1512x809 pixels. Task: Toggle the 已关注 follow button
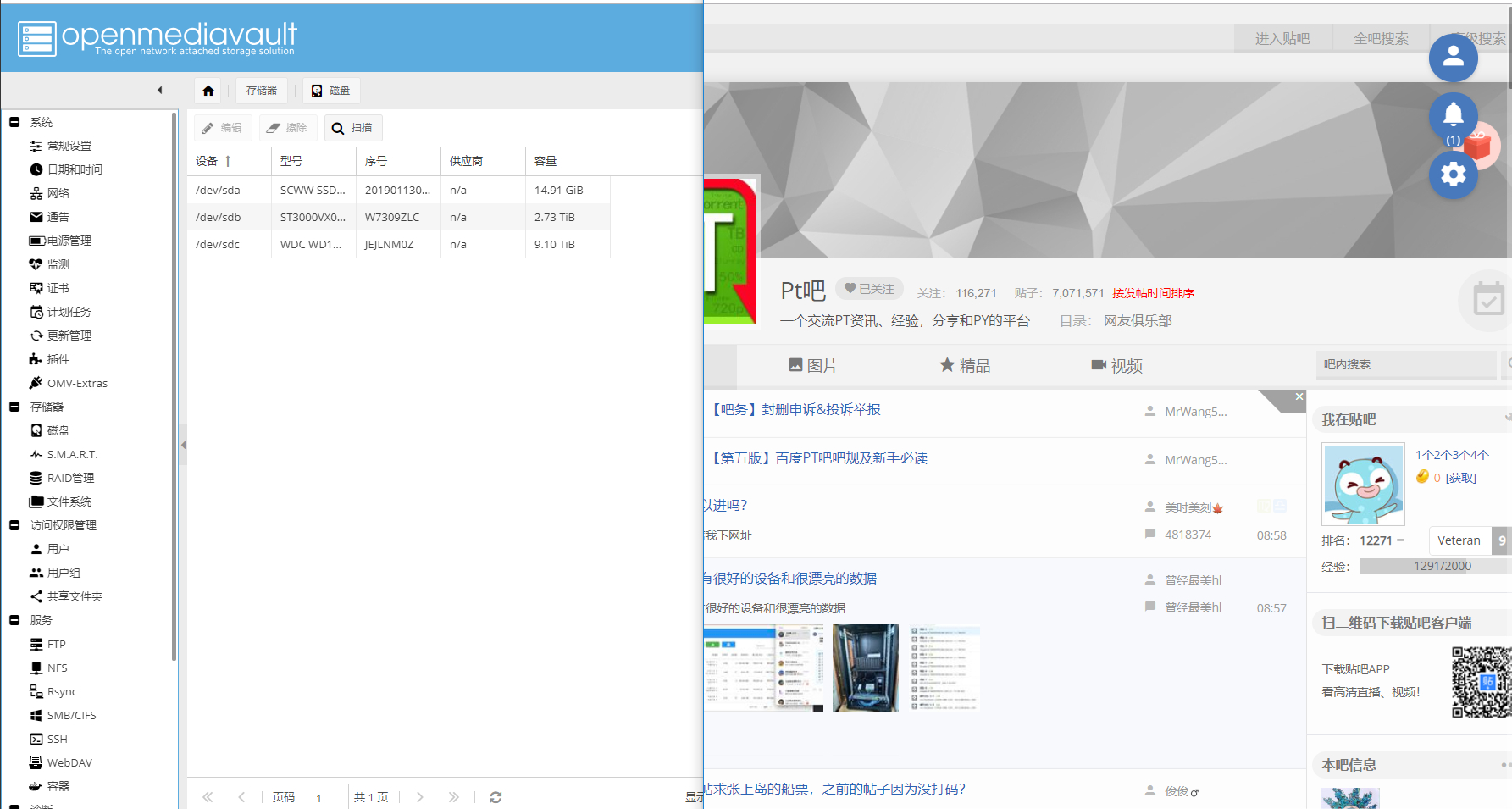click(x=869, y=289)
